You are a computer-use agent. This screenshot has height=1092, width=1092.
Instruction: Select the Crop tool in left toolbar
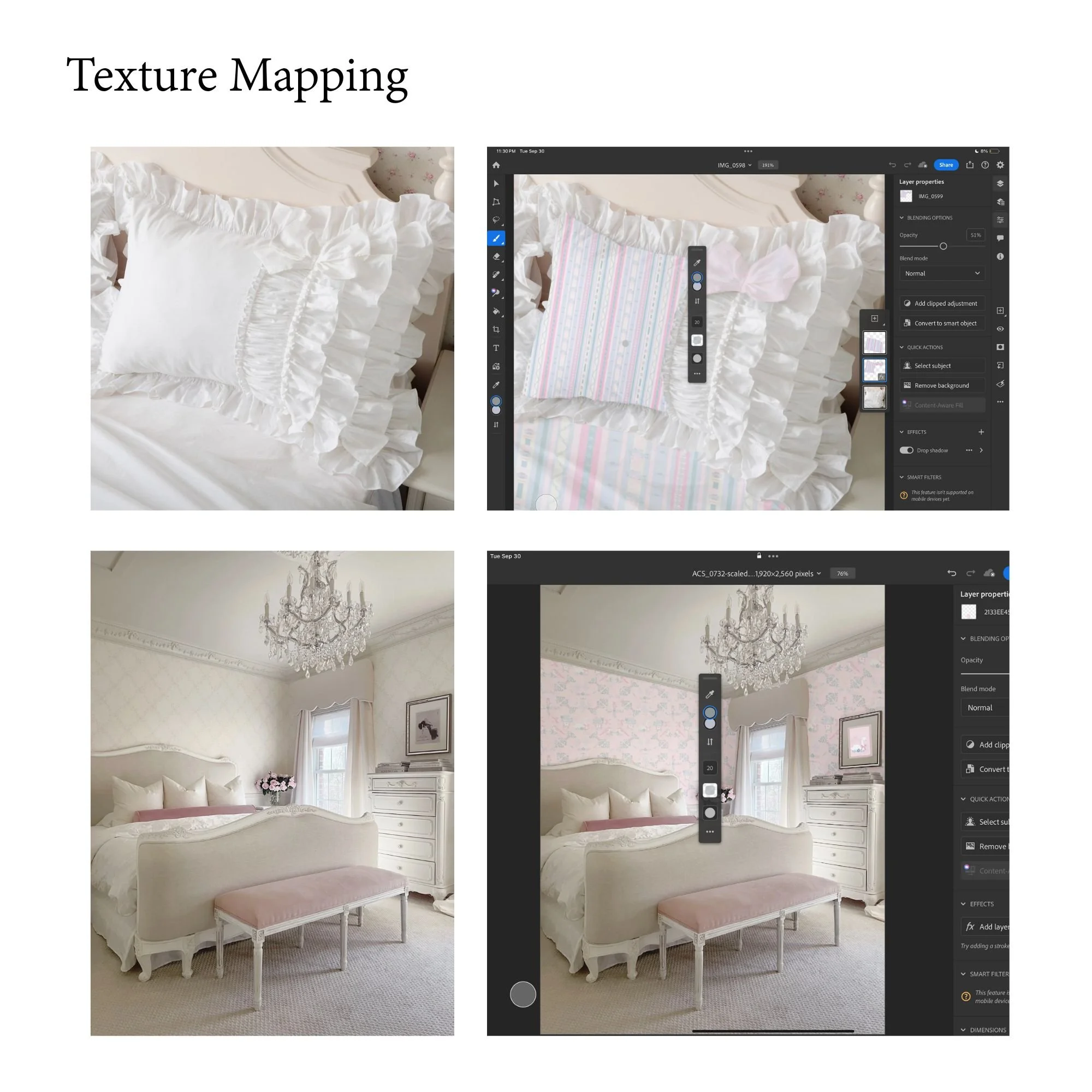496,330
